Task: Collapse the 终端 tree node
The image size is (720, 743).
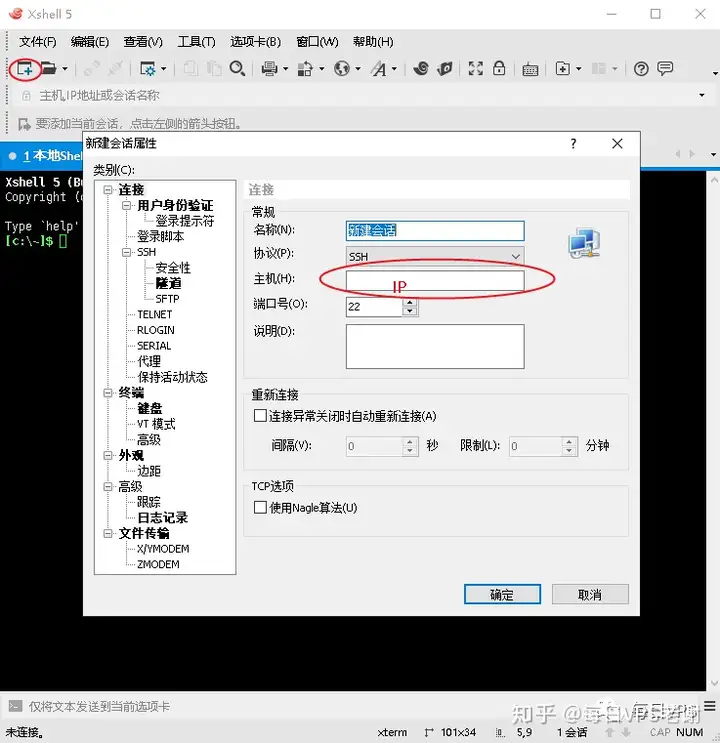Action: 108,393
